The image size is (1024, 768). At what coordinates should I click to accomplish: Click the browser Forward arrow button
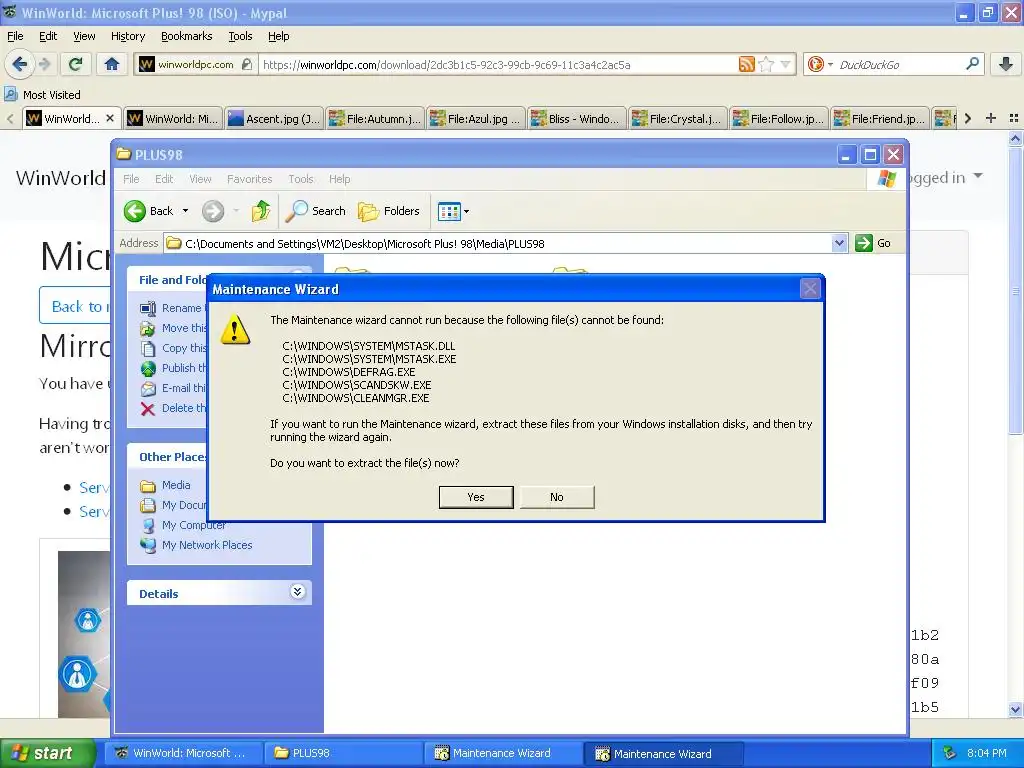tap(44, 64)
